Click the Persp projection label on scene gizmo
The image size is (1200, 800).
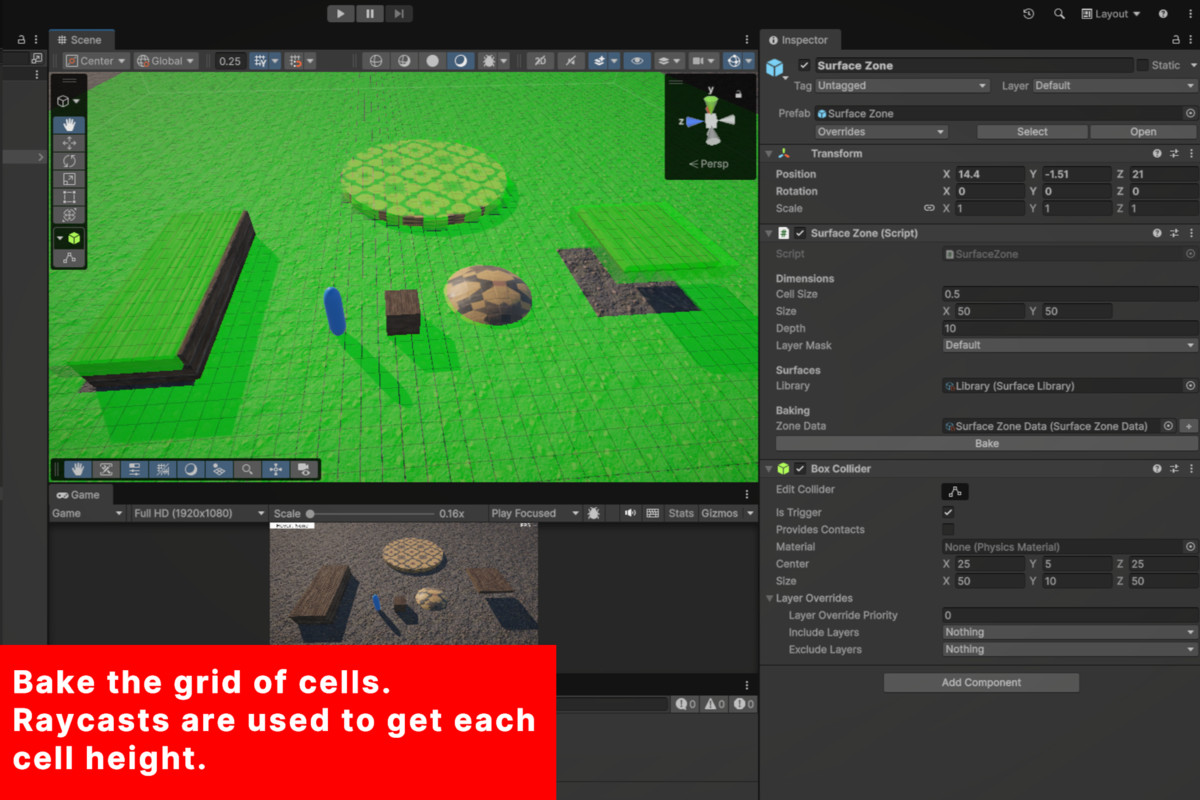709,164
